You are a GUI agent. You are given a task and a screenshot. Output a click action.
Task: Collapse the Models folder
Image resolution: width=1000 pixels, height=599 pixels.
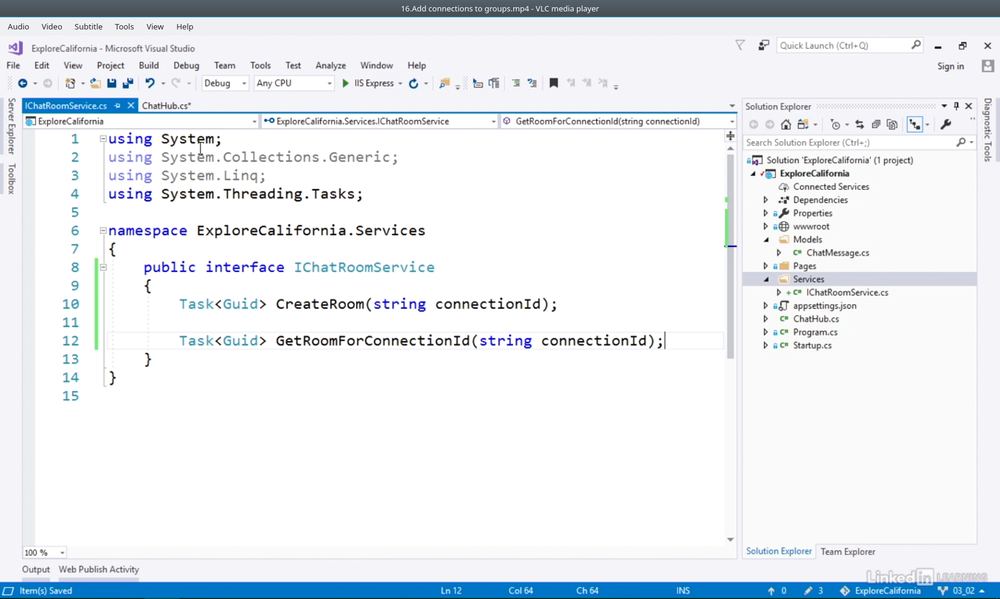pos(766,240)
